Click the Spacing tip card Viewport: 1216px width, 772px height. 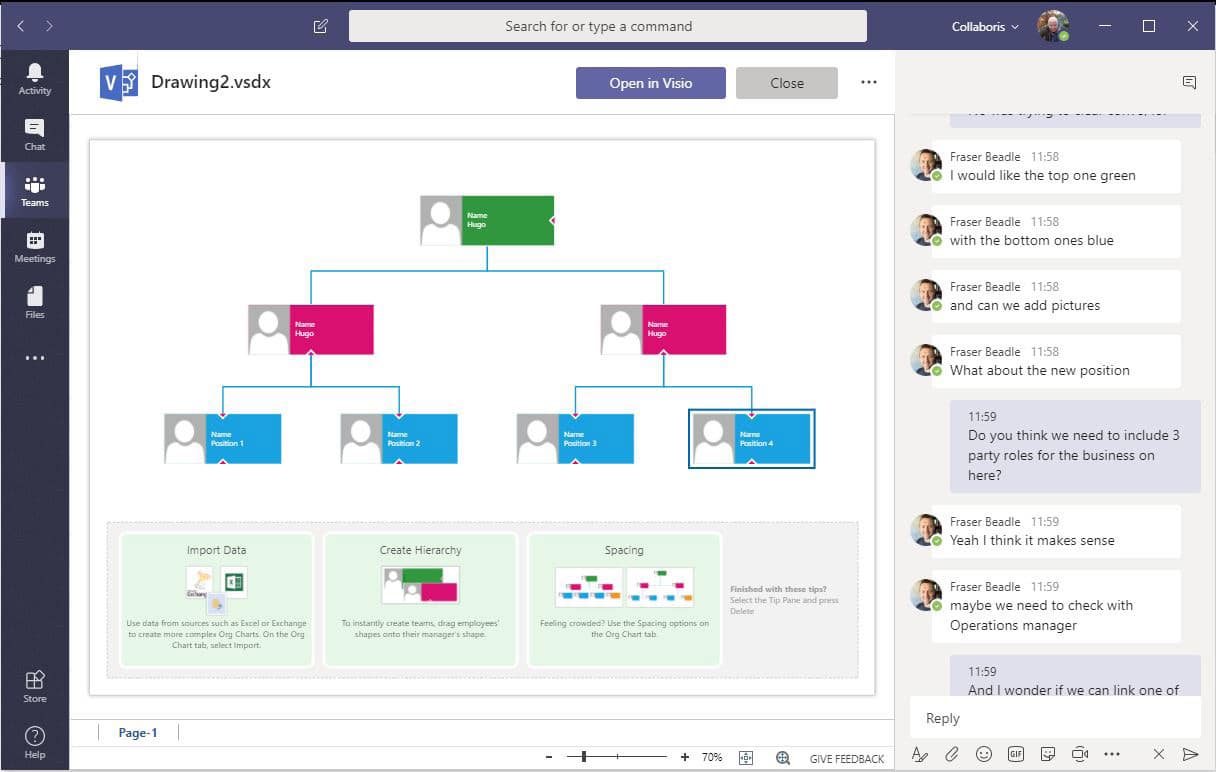624,599
